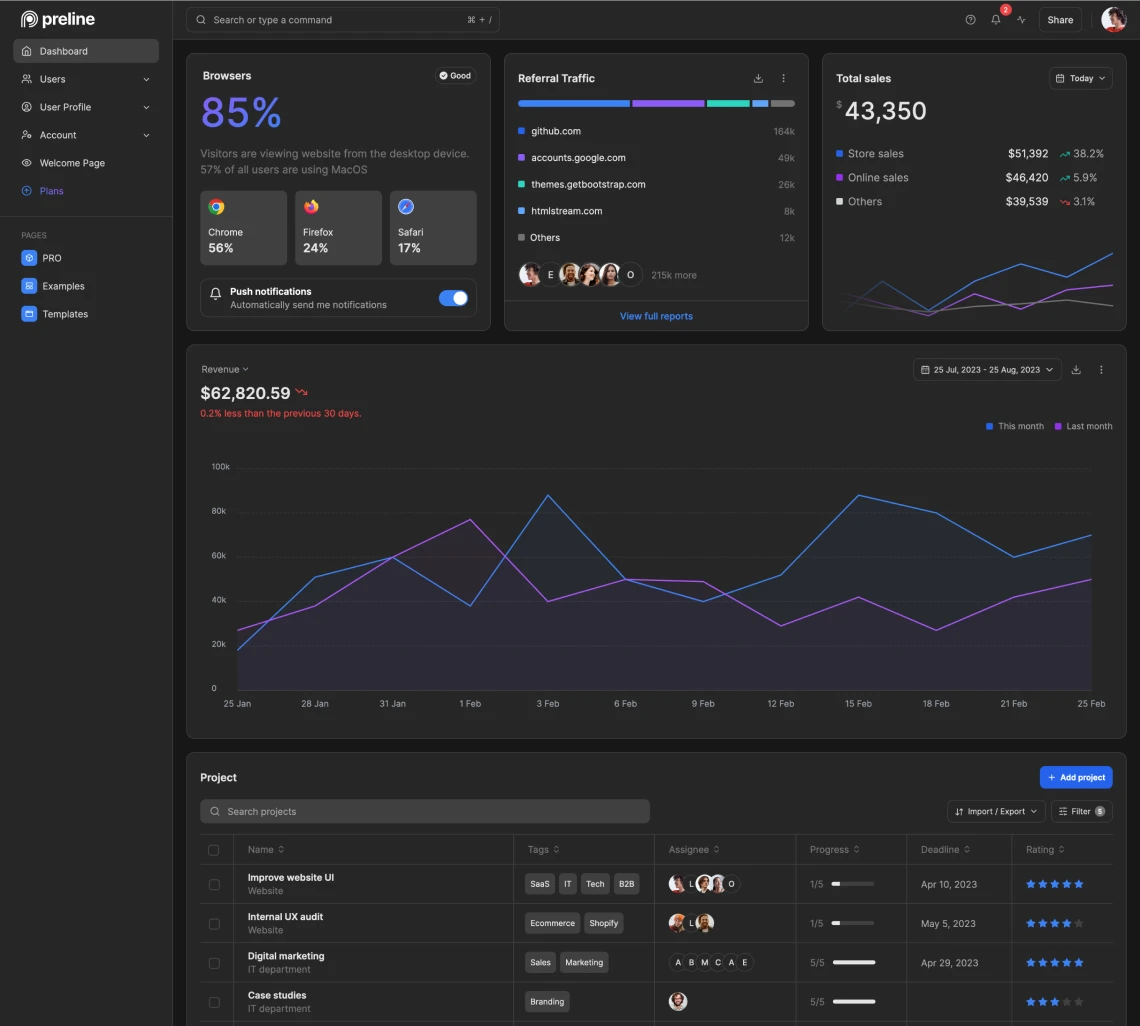Click into the Search projects field

point(425,811)
